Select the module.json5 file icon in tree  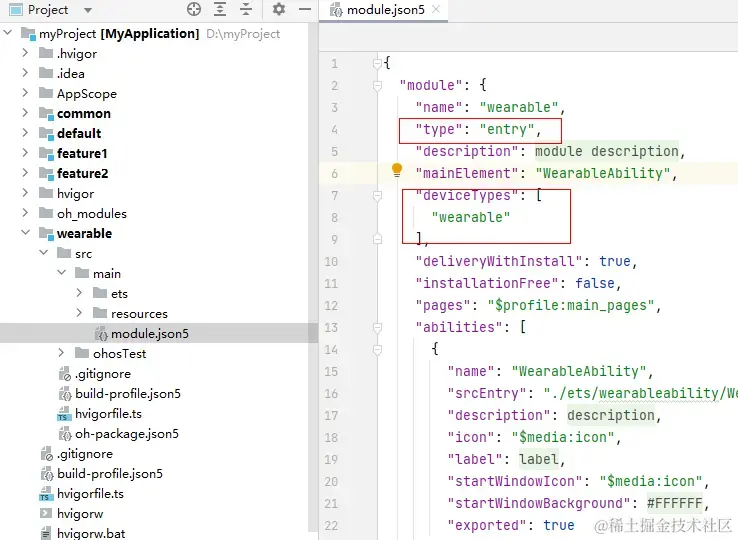(x=101, y=334)
